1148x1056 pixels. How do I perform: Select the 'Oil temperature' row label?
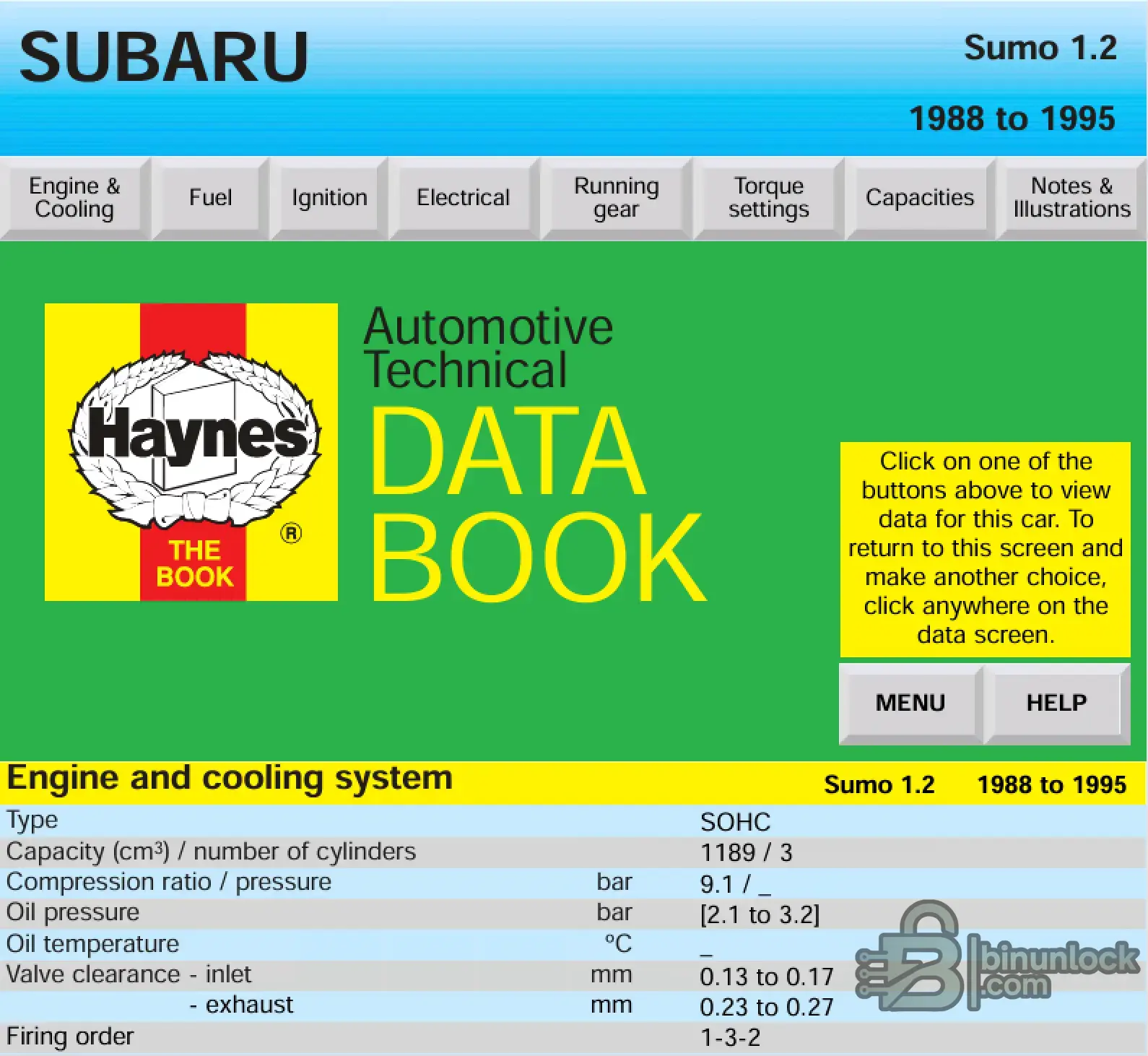[92, 944]
